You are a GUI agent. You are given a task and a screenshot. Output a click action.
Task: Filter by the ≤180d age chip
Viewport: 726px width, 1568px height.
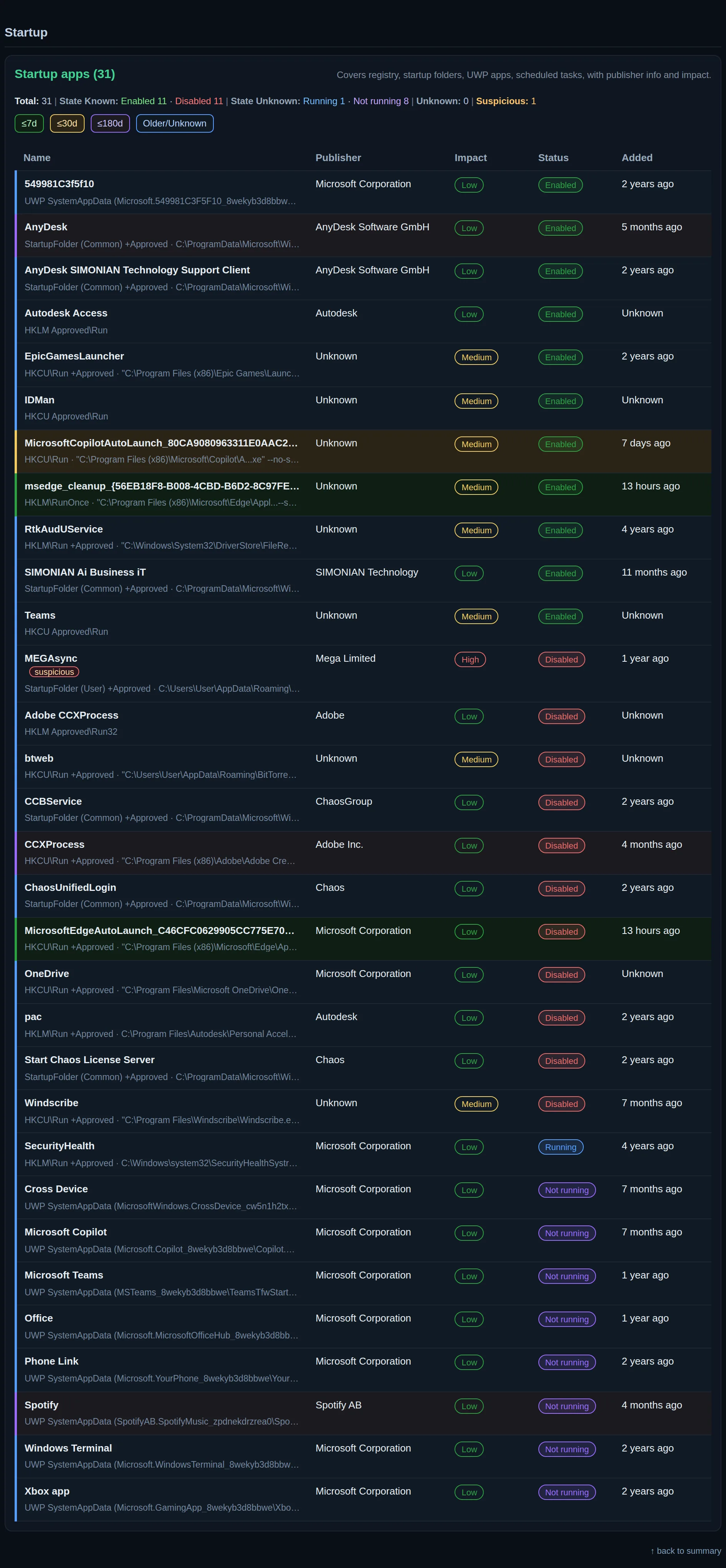[x=110, y=123]
